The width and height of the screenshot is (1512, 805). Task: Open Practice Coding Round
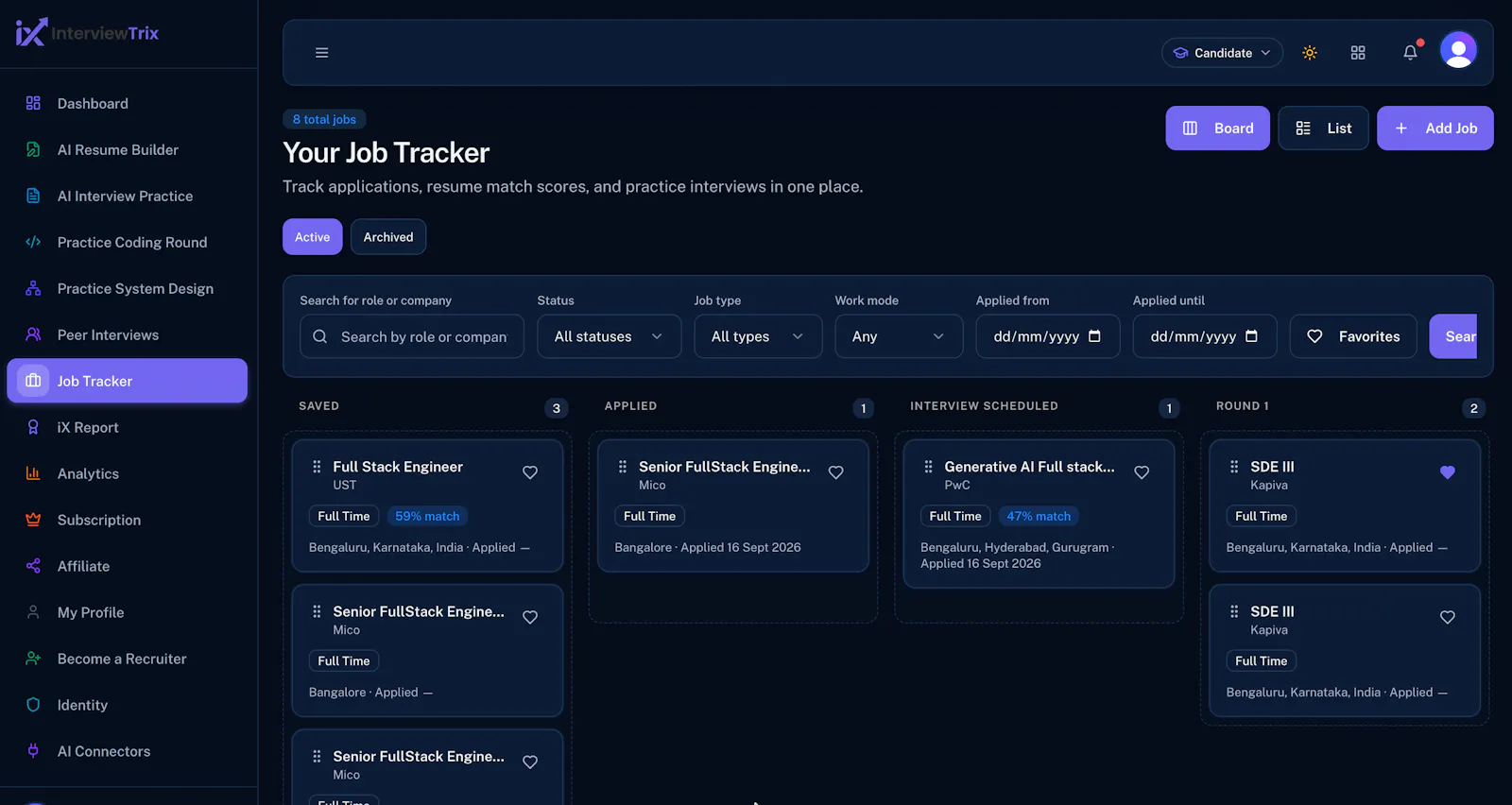click(x=128, y=243)
